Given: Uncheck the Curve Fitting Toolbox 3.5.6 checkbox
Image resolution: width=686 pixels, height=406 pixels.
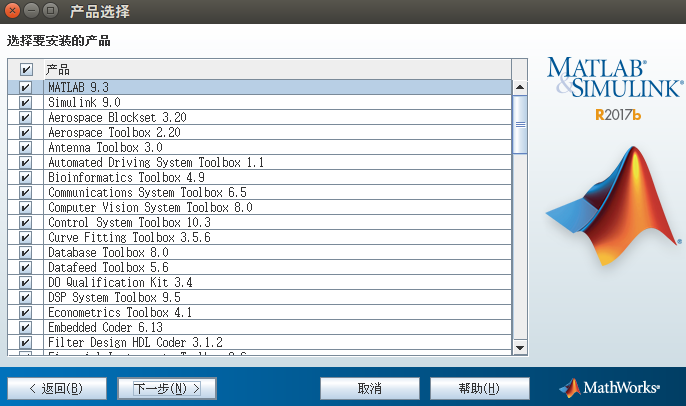Looking at the screenshot, I should [x=25, y=238].
